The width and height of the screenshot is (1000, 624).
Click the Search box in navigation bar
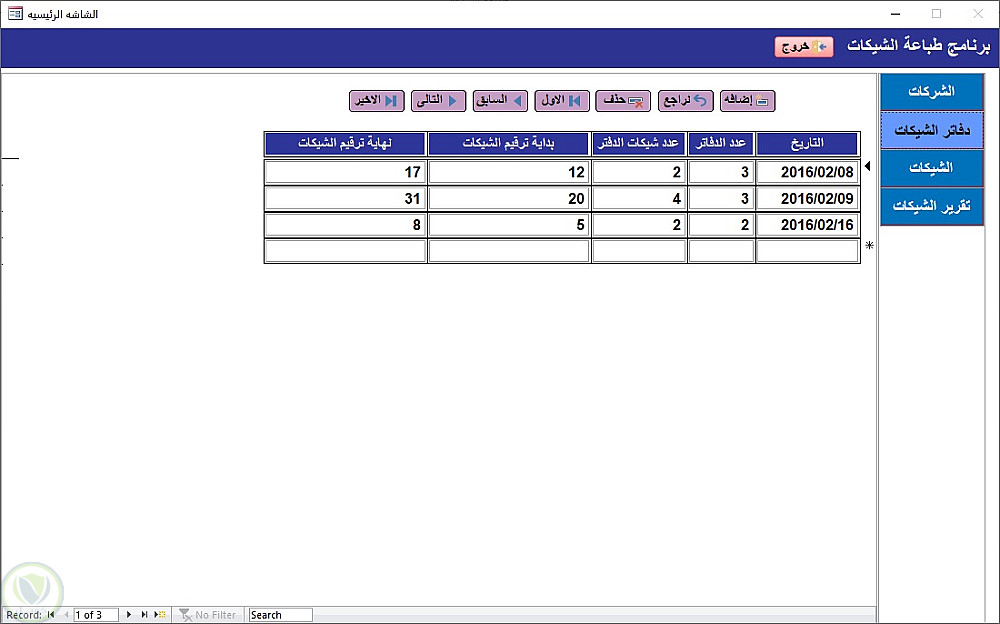click(280, 615)
